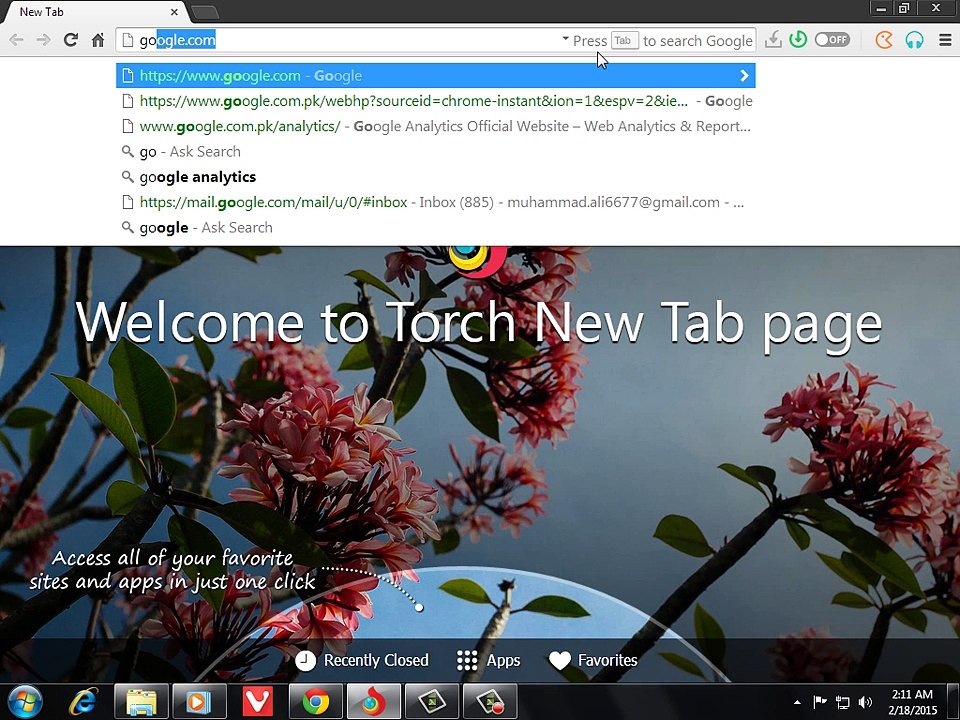Open a new tab button
Image resolution: width=960 pixels, height=720 pixels.
coord(204,12)
